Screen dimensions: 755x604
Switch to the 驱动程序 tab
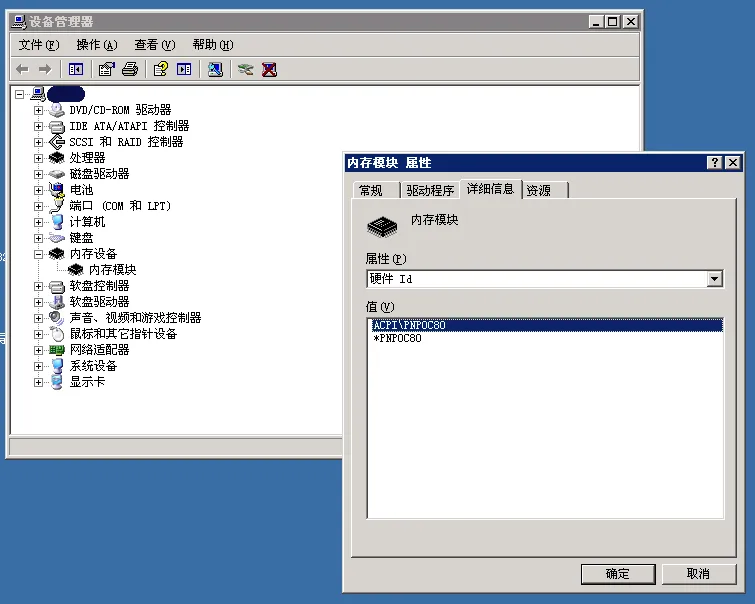[430, 190]
